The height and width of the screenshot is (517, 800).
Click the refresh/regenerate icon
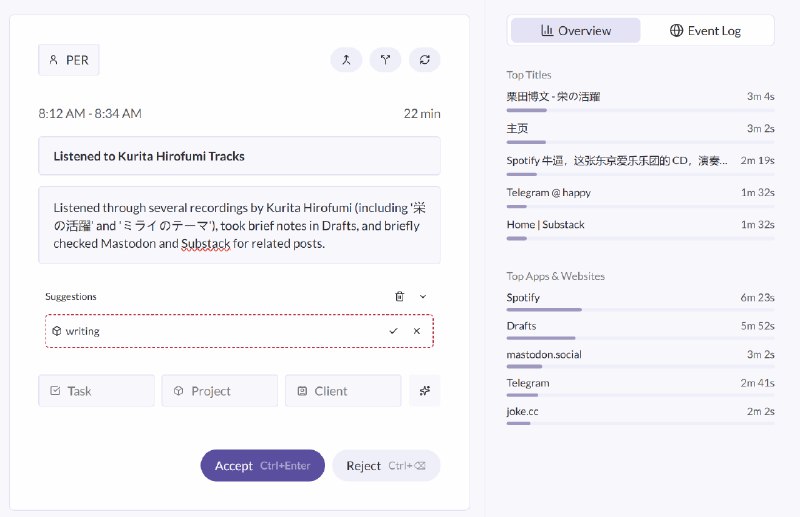(x=425, y=60)
